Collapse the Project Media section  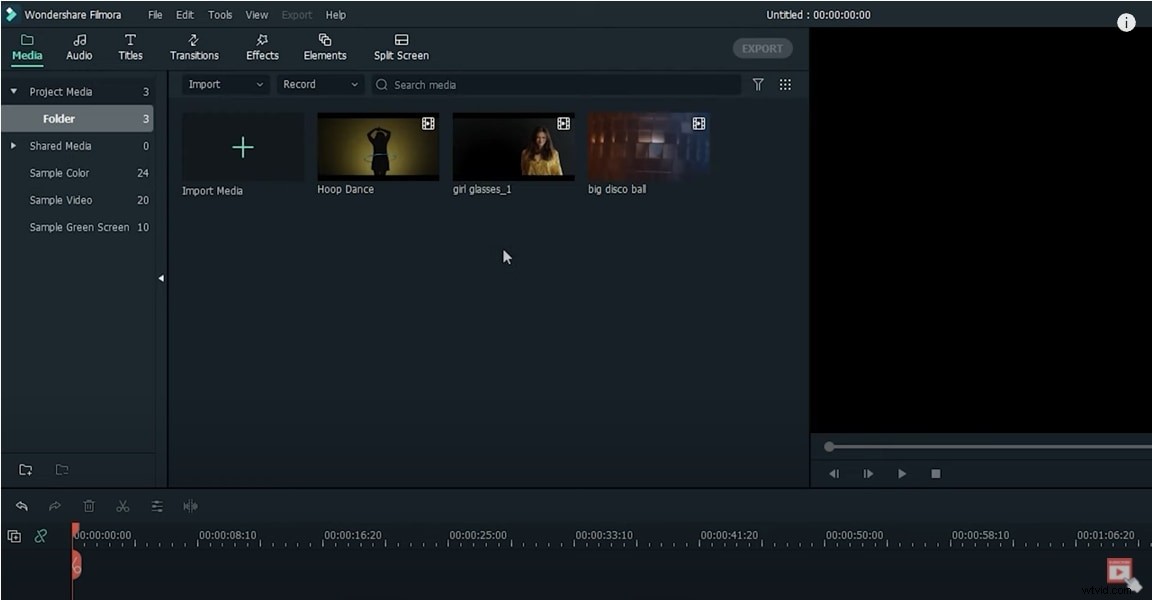point(13,91)
